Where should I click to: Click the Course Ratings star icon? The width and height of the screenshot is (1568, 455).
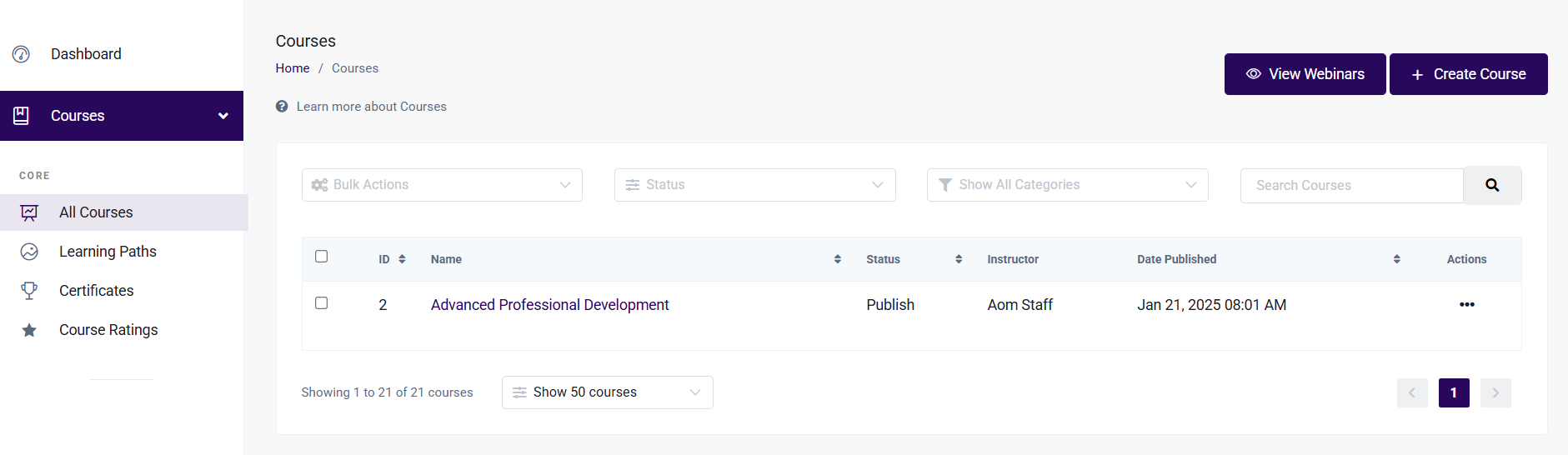point(29,330)
